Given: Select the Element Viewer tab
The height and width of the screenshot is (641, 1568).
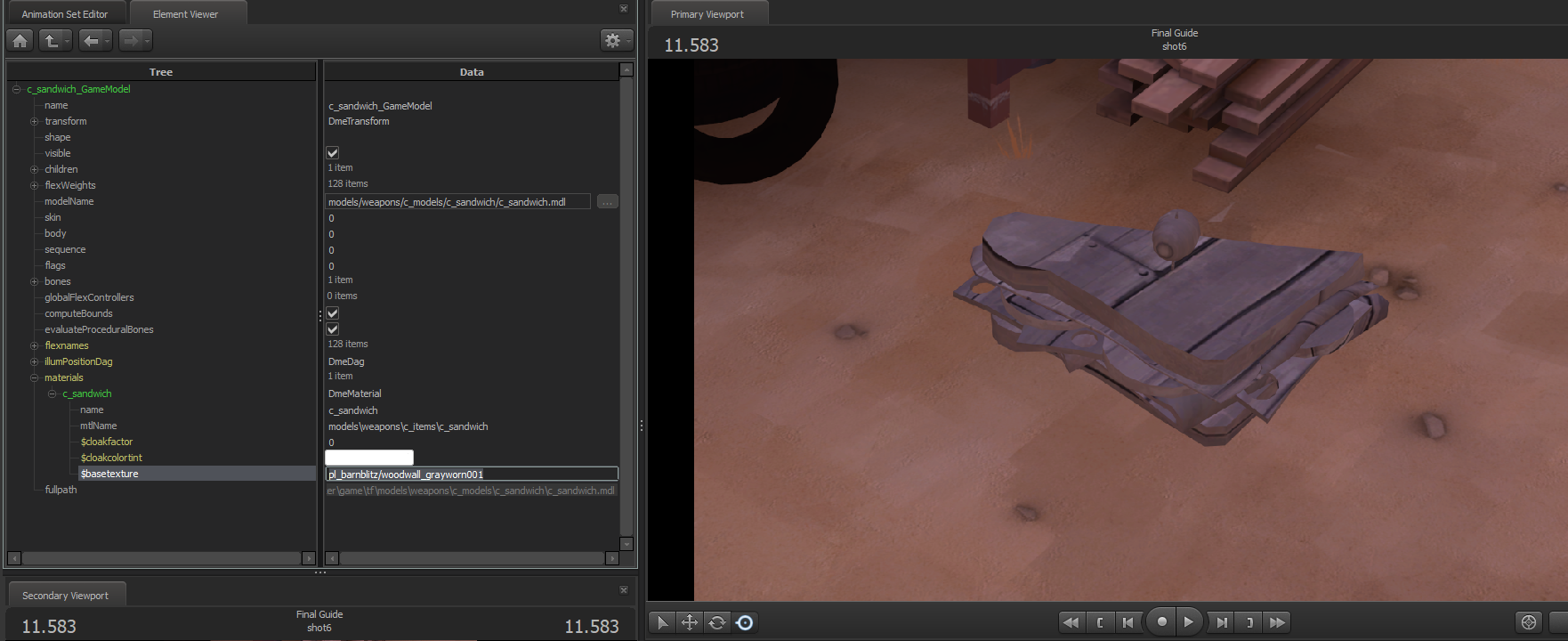Looking at the screenshot, I should (186, 14).
